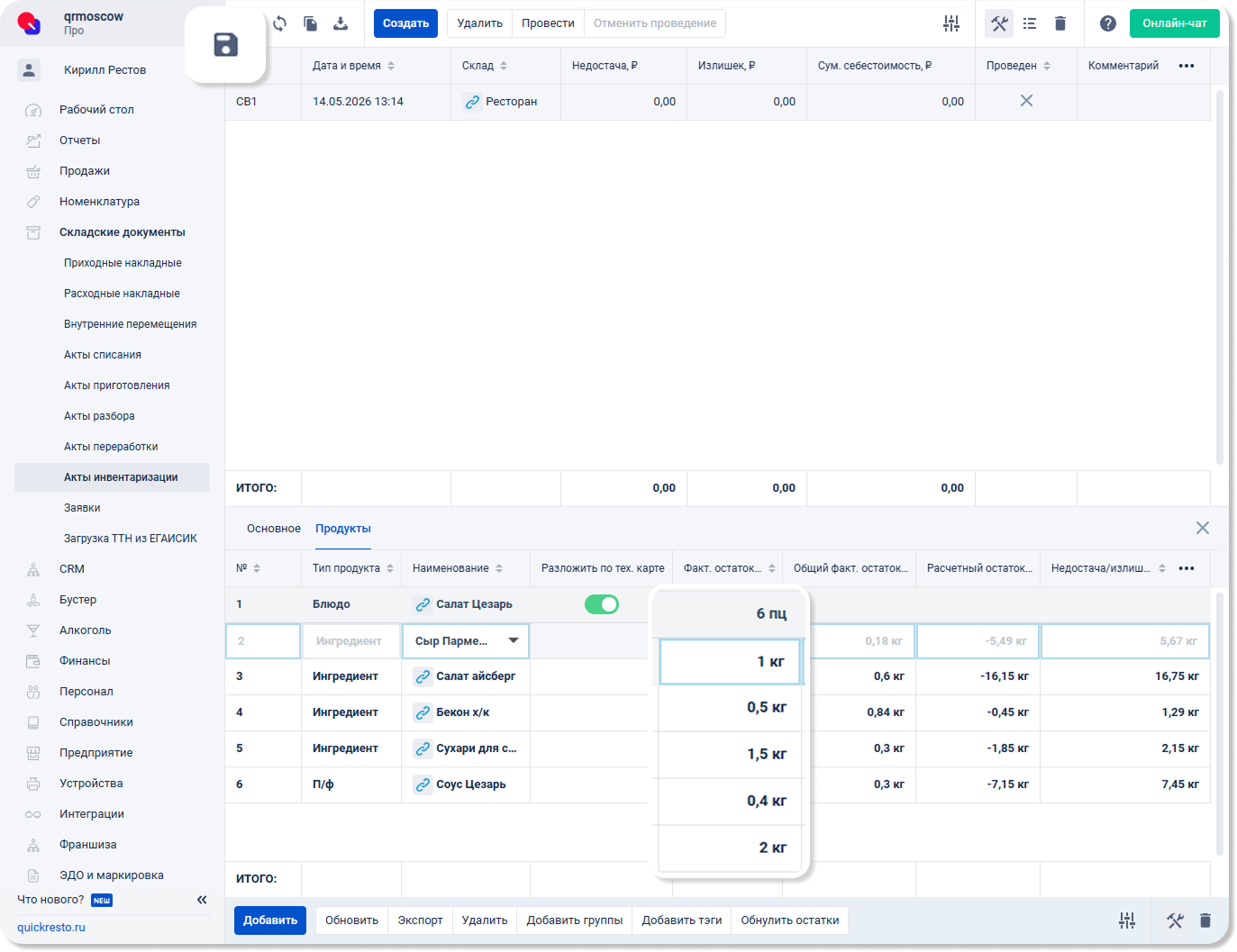1237x952 pixels.
Task: Open the three-dots column menu in products table
Action: [x=1187, y=568]
